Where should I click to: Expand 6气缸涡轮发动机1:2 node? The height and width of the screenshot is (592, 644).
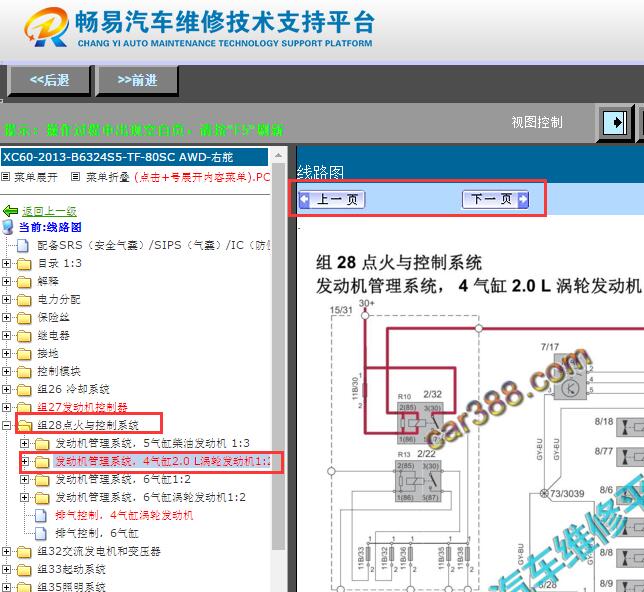click(25, 498)
